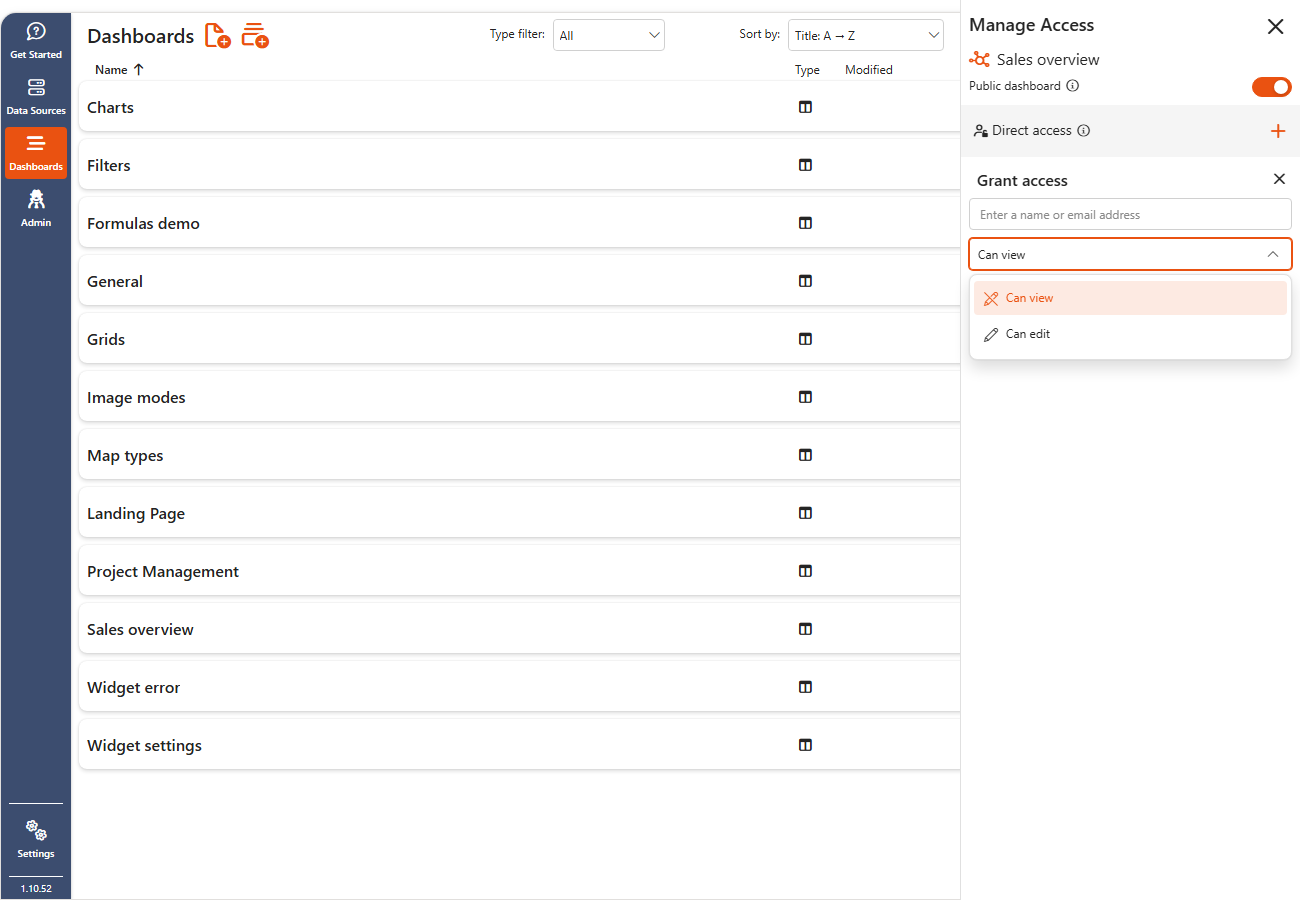Click the type icon in Charts row
The image size is (1300, 900).
tap(805, 107)
